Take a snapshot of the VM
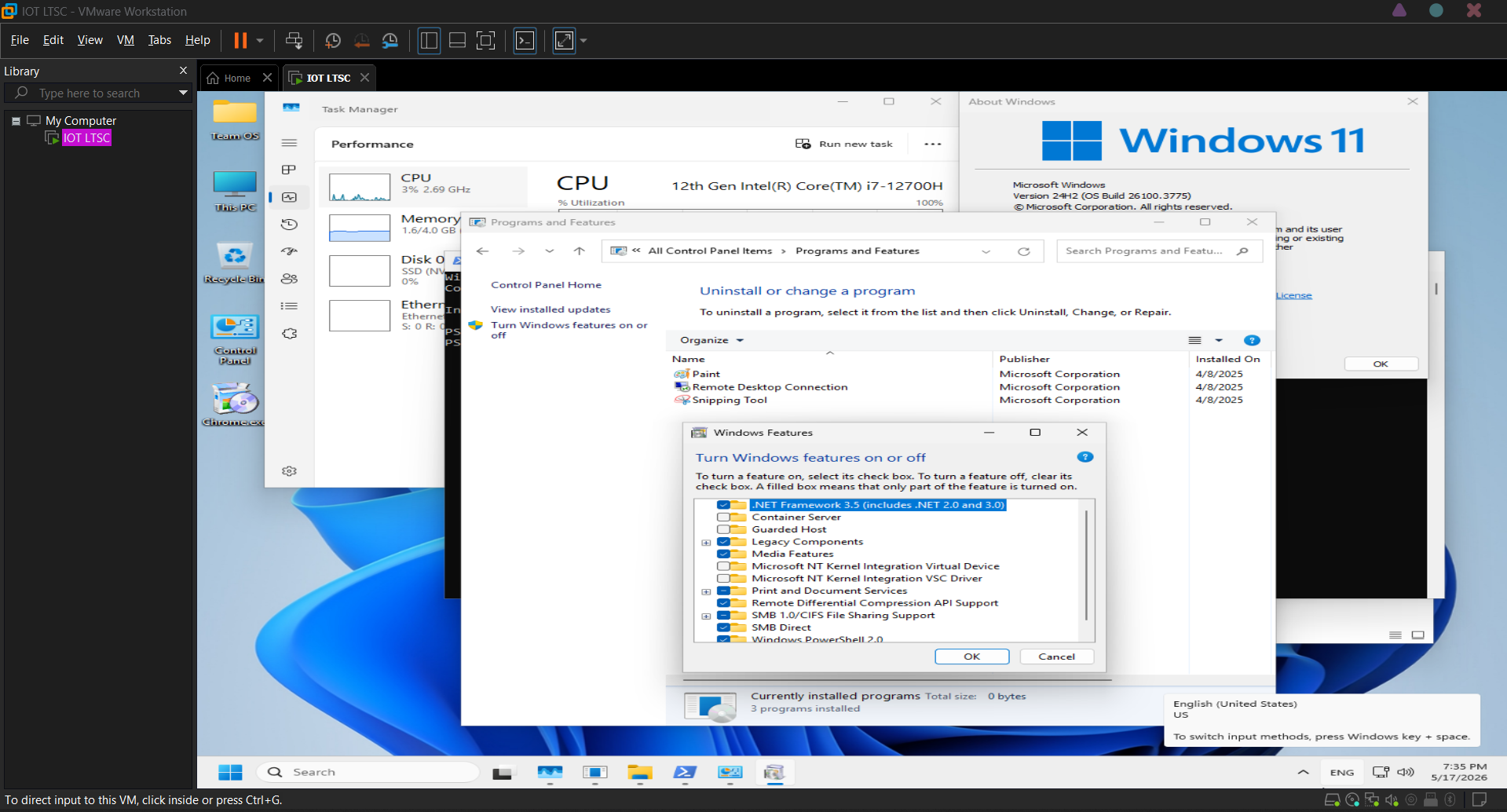 pos(333,41)
